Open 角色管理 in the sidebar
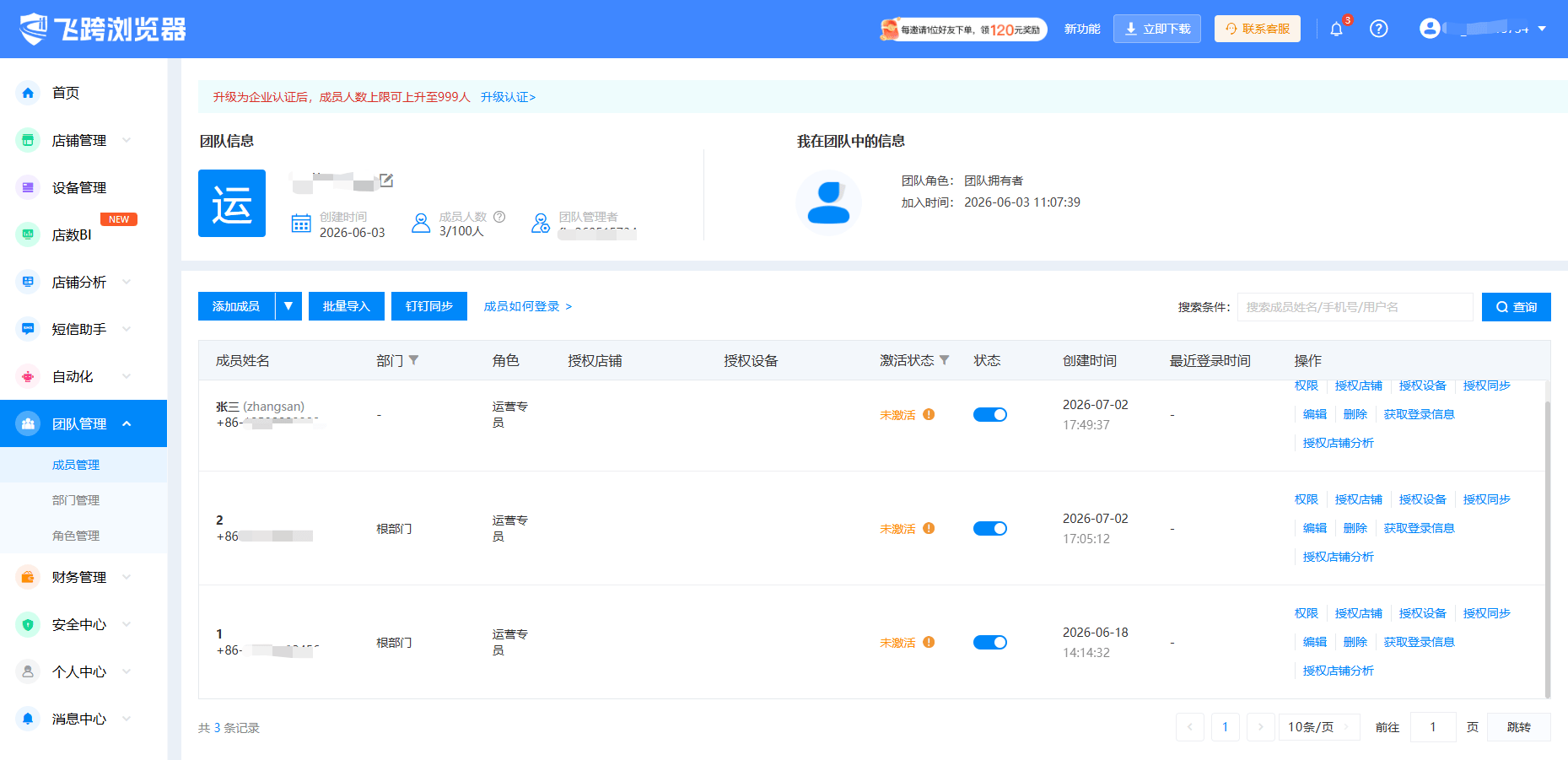 tap(76, 536)
